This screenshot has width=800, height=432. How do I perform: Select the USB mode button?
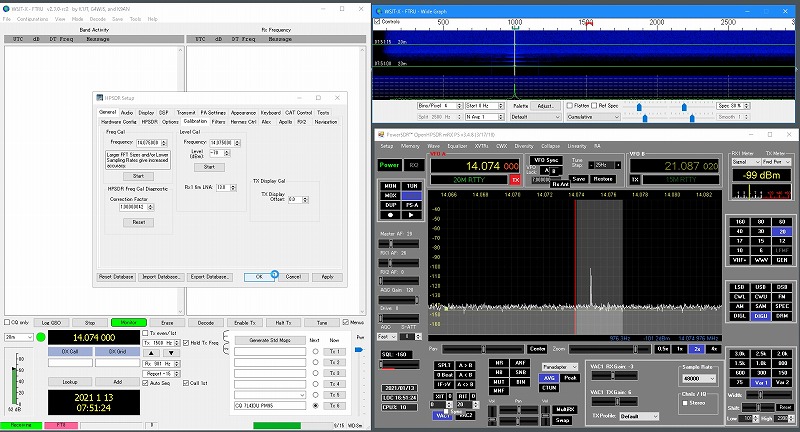[760, 287]
